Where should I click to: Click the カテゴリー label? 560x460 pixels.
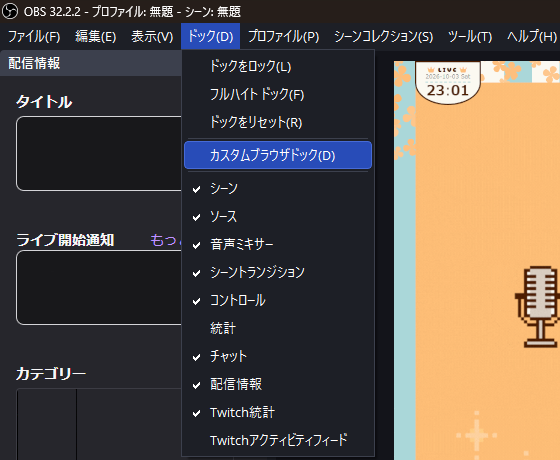point(51,374)
